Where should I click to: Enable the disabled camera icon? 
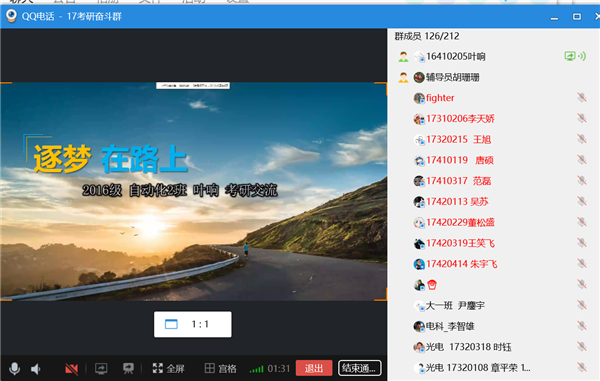72,369
